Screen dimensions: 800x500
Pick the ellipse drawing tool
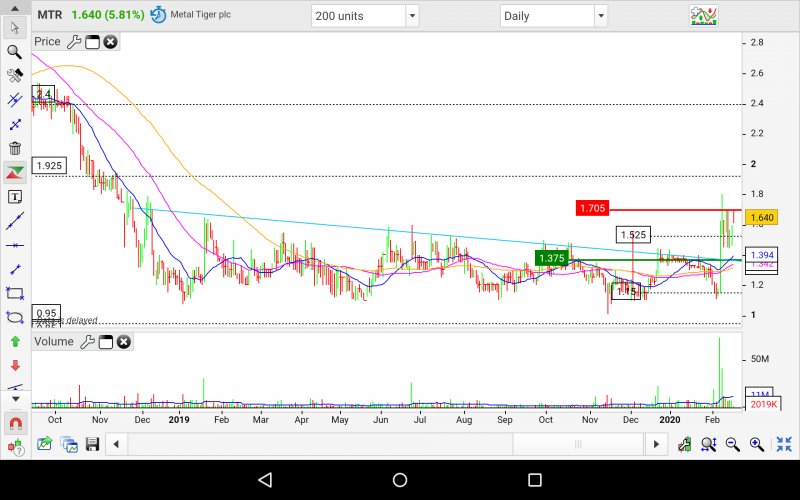pyautogui.click(x=15, y=317)
